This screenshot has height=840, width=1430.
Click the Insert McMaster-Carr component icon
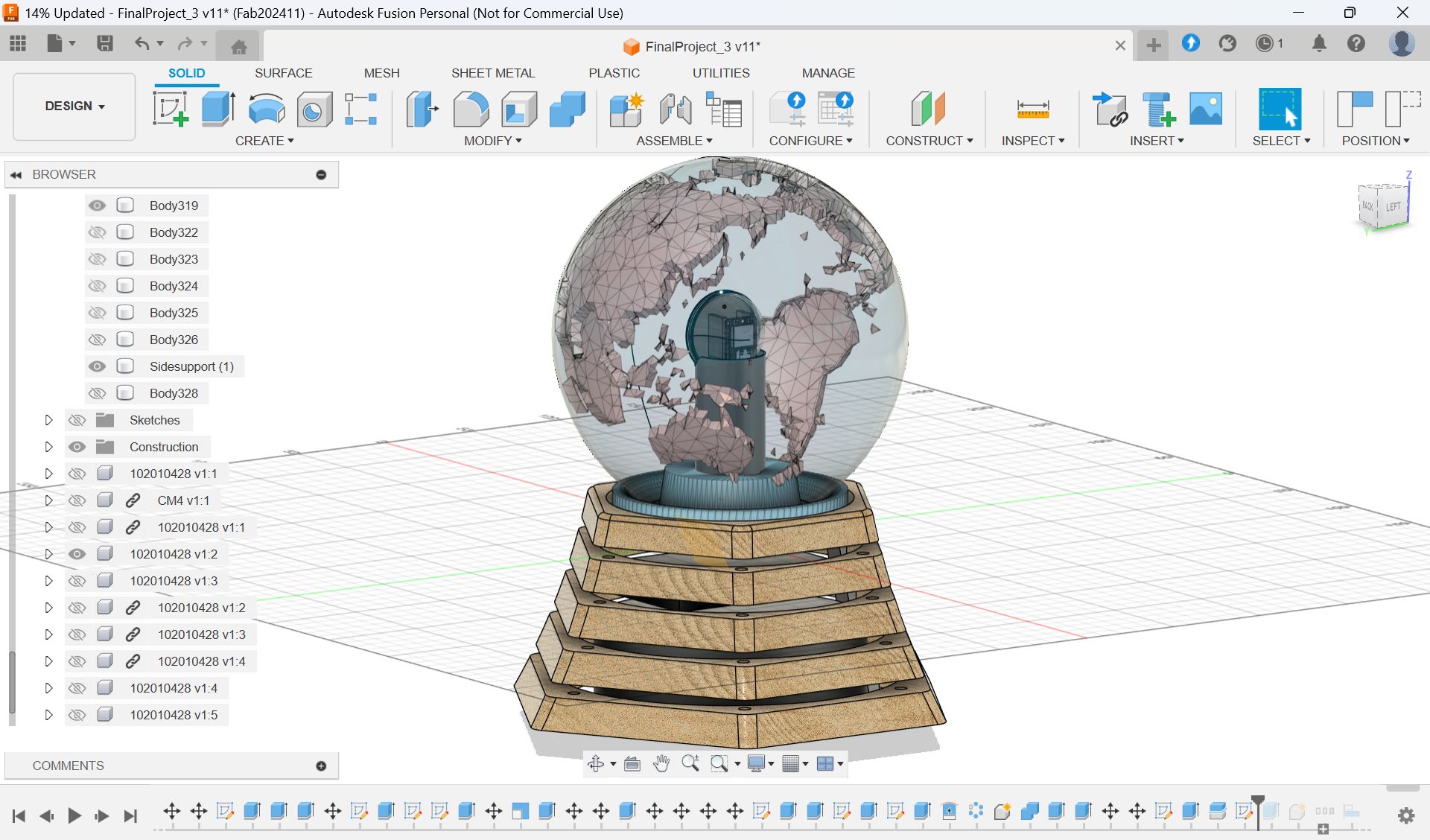[1159, 109]
